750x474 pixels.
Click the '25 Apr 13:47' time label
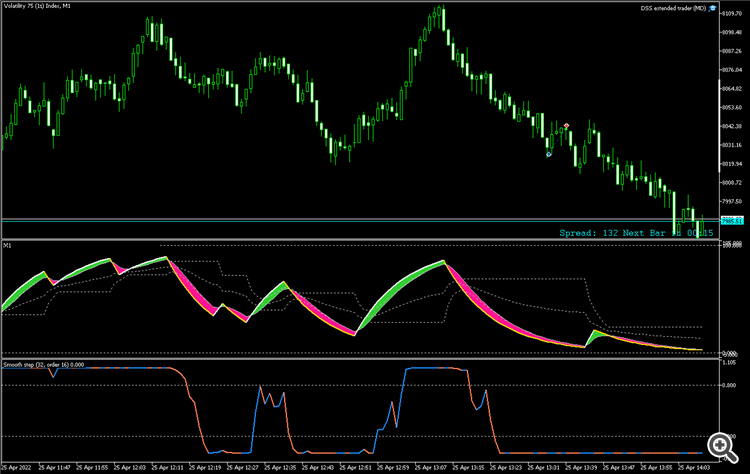pos(618,467)
